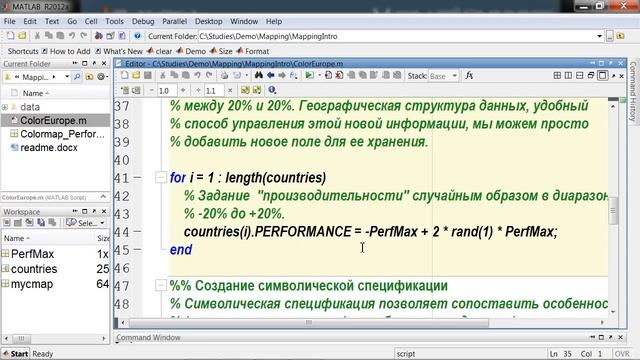Go up one folder level icon
The image size is (640, 360).
pos(89,77)
